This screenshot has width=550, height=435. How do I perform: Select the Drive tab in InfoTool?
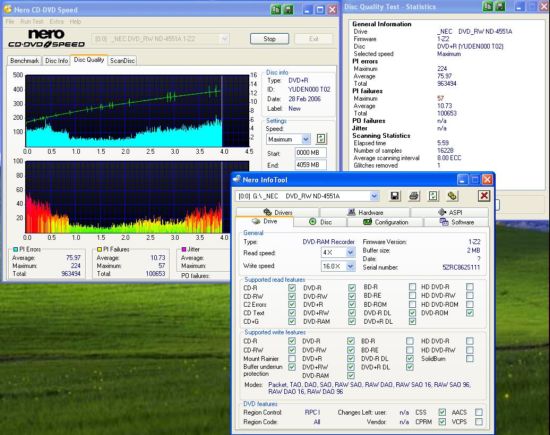pos(265,221)
